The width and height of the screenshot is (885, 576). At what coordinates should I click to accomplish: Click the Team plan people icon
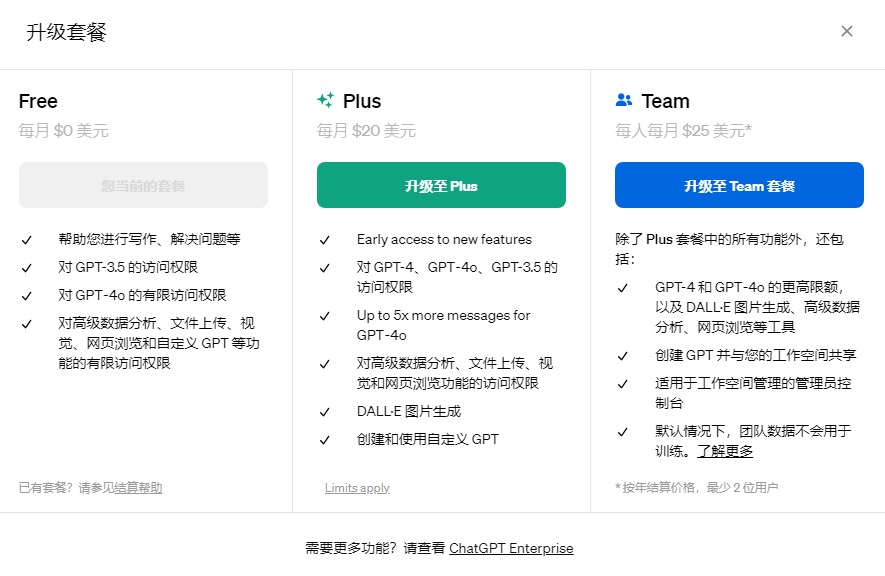624,100
